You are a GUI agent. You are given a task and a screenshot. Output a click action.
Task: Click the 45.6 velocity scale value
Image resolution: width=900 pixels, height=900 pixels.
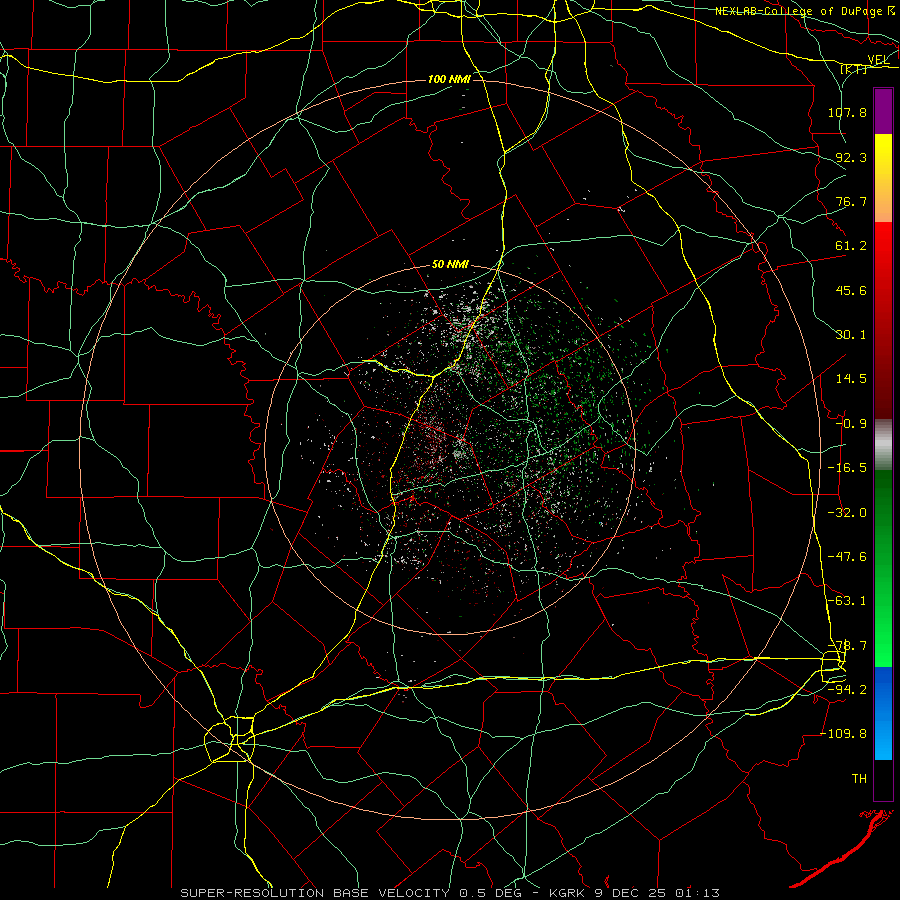pos(851,290)
